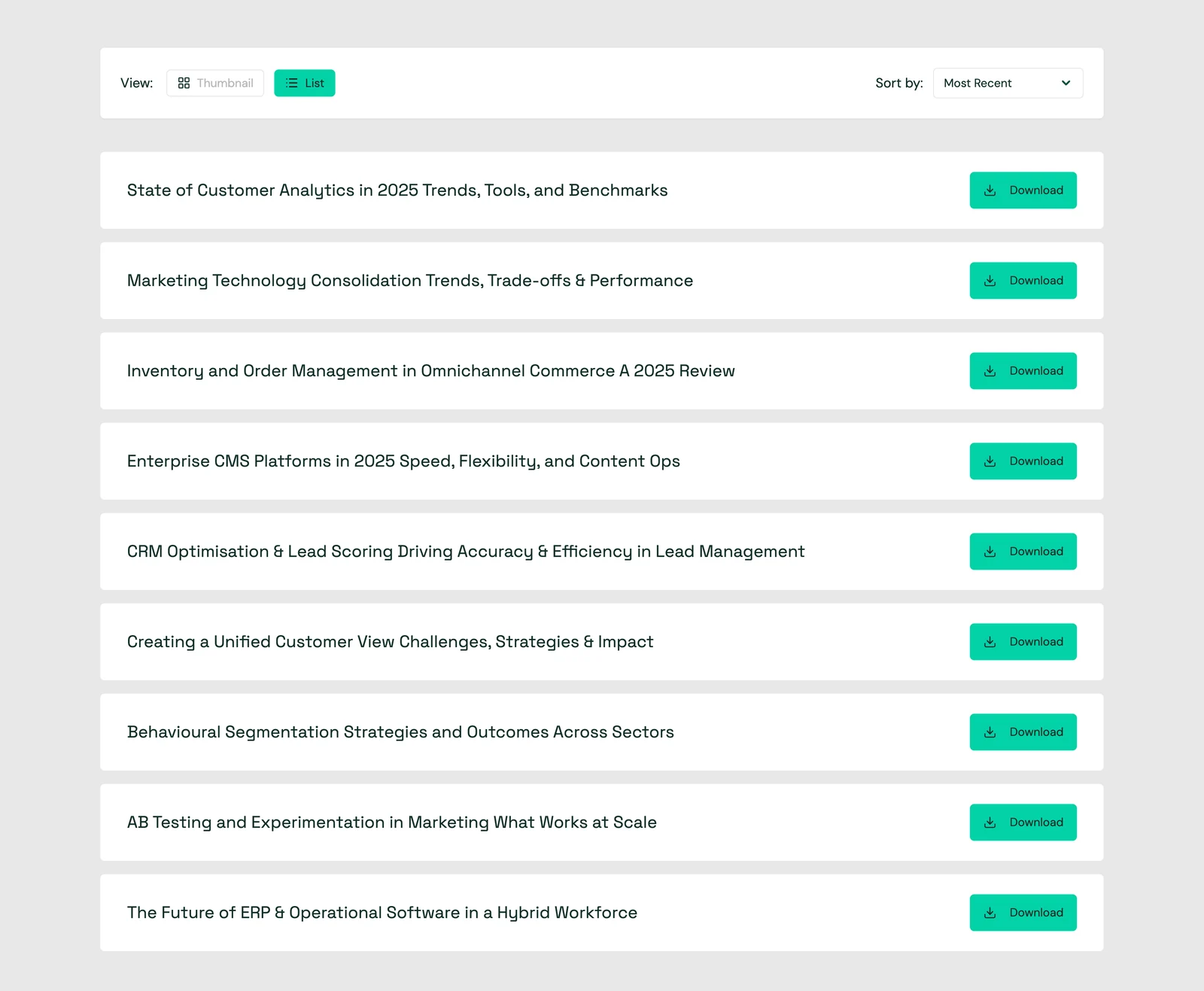Click download icon for Unified Customer View
1204x991 pixels.
990,642
